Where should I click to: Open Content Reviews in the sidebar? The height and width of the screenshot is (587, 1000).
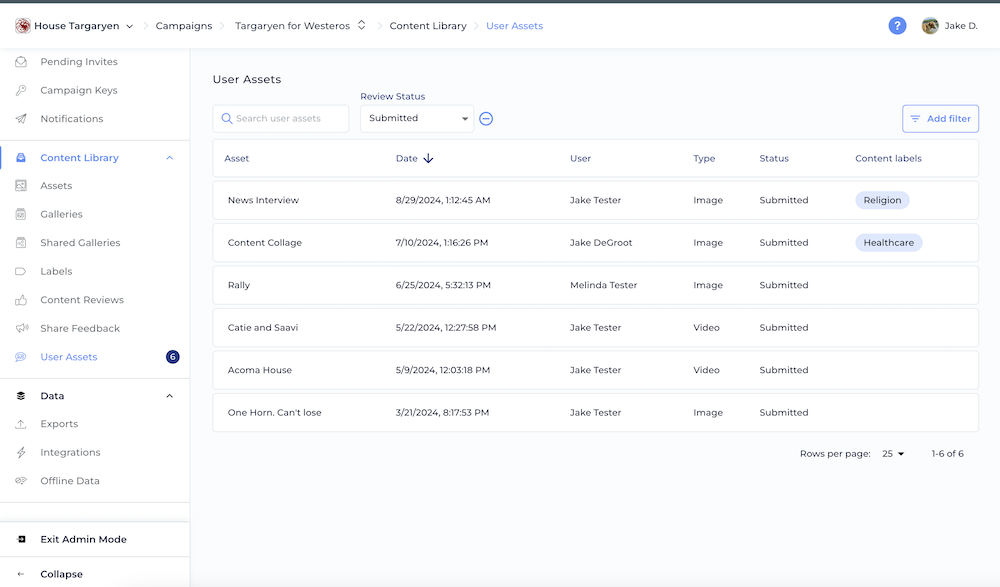pos(82,300)
